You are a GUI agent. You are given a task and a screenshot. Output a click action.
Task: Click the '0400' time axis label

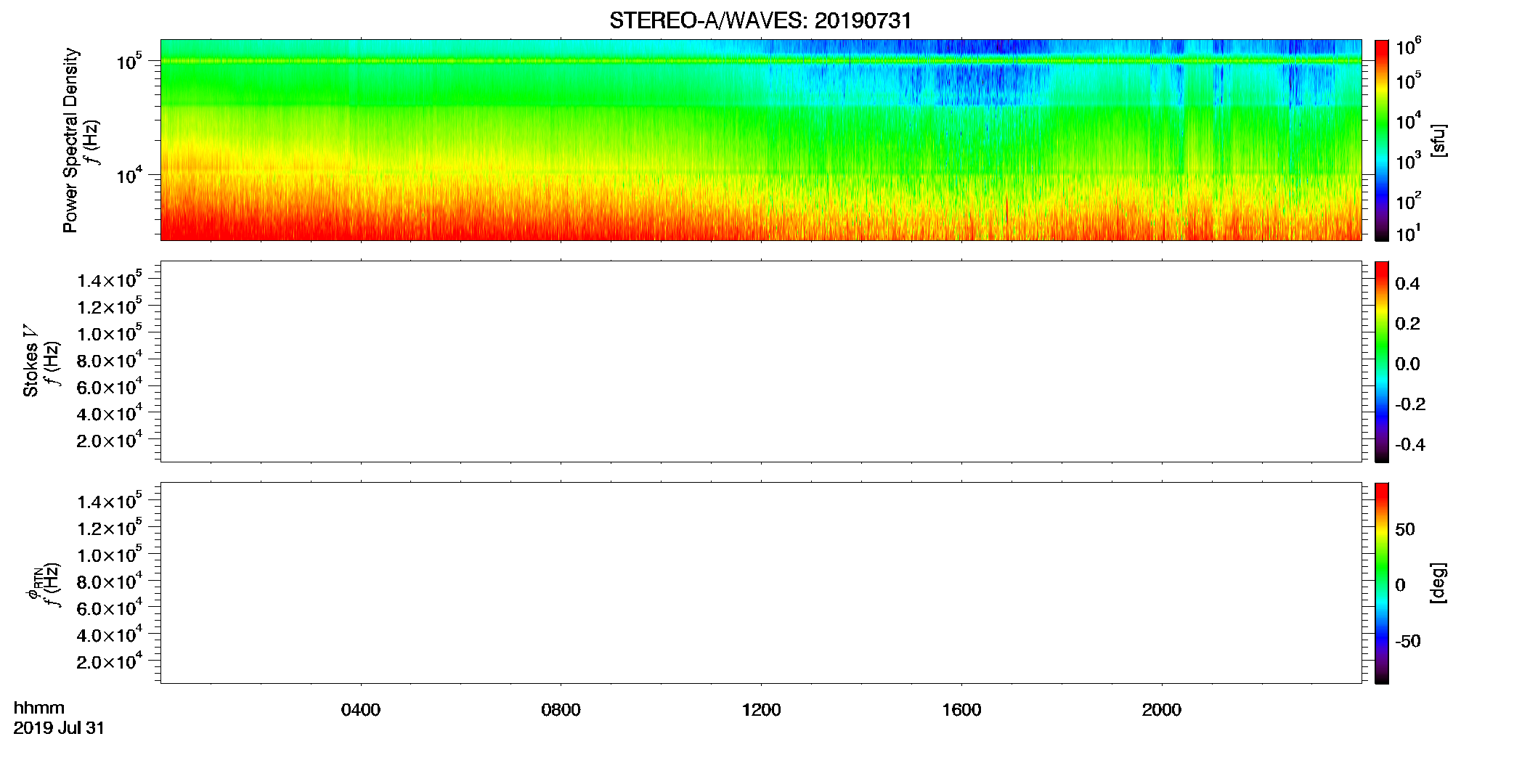[361, 710]
